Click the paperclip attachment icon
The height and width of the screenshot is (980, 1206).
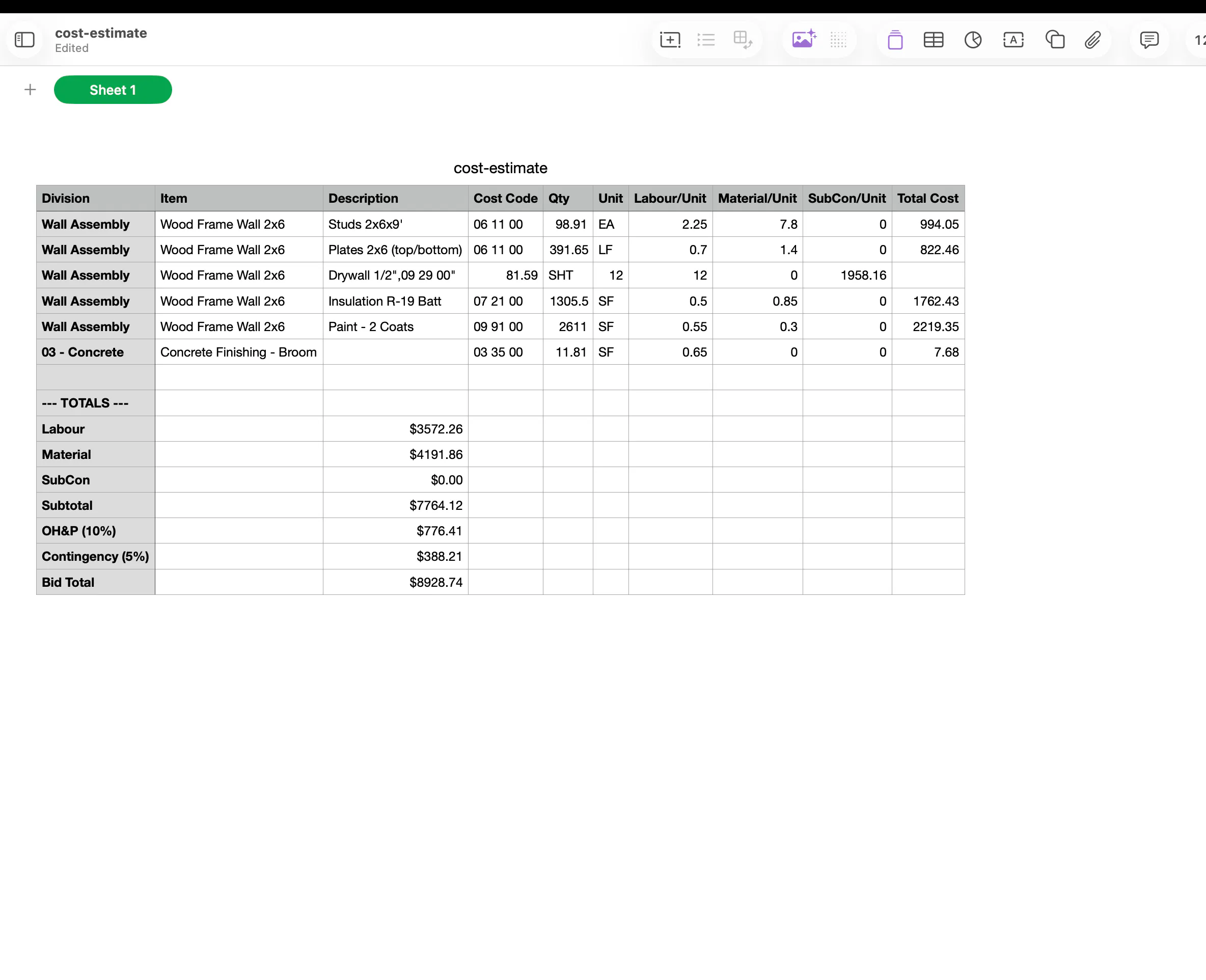[1092, 40]
